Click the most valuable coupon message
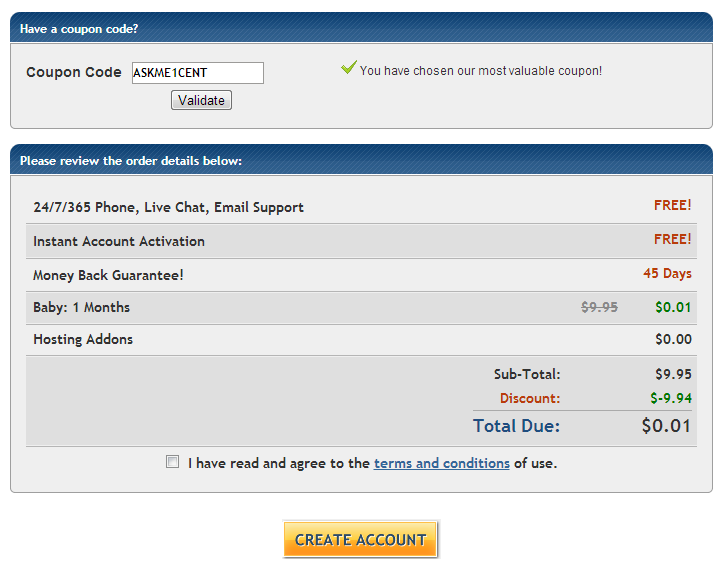The width and height of the screenshot is (727, 573). pyautogui.click(x=481, y=71)
